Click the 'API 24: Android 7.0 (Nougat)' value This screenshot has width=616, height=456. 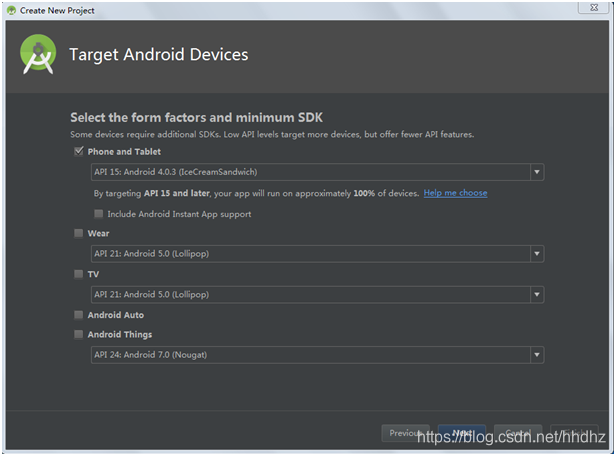coord(150,355)
